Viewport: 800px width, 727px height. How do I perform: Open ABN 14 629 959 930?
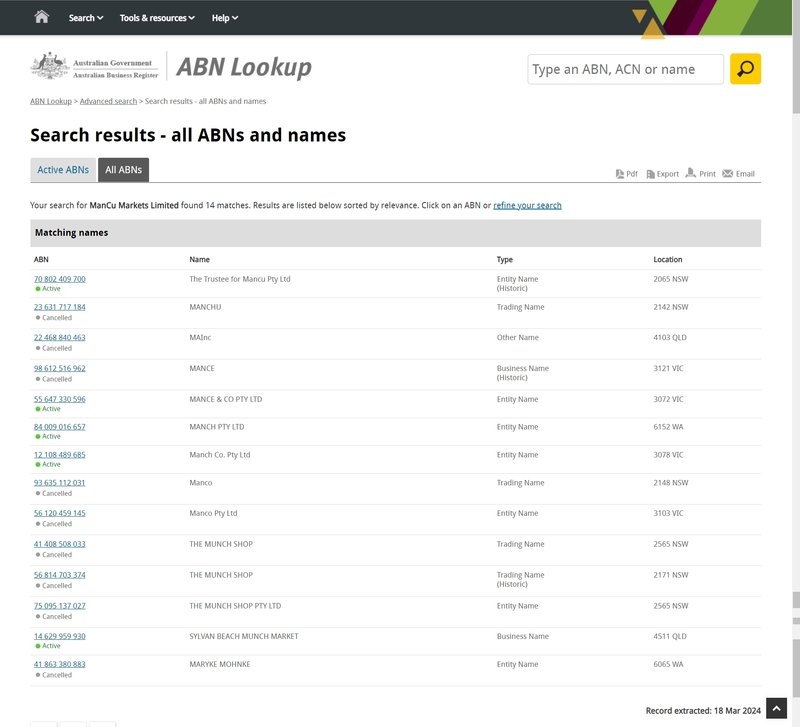click(60, 636)
